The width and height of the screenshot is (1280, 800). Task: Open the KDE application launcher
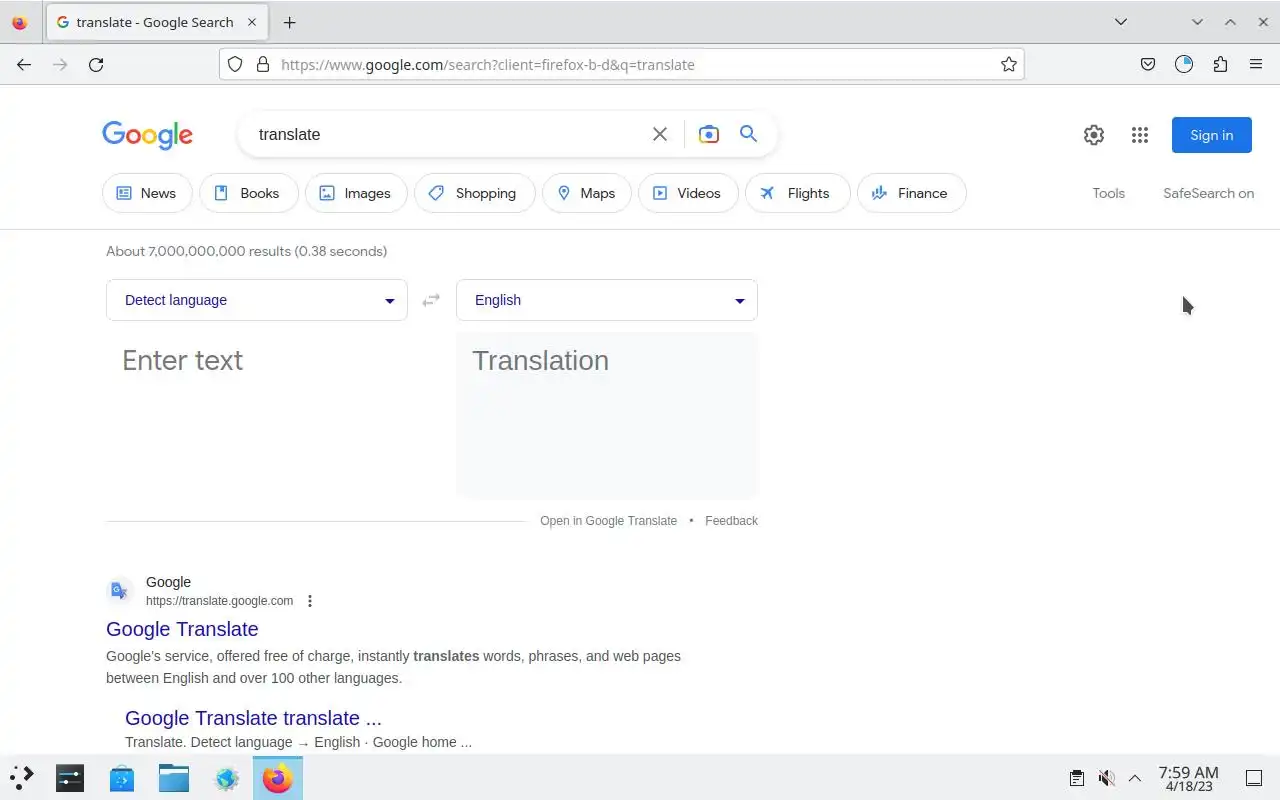[22, 778]
